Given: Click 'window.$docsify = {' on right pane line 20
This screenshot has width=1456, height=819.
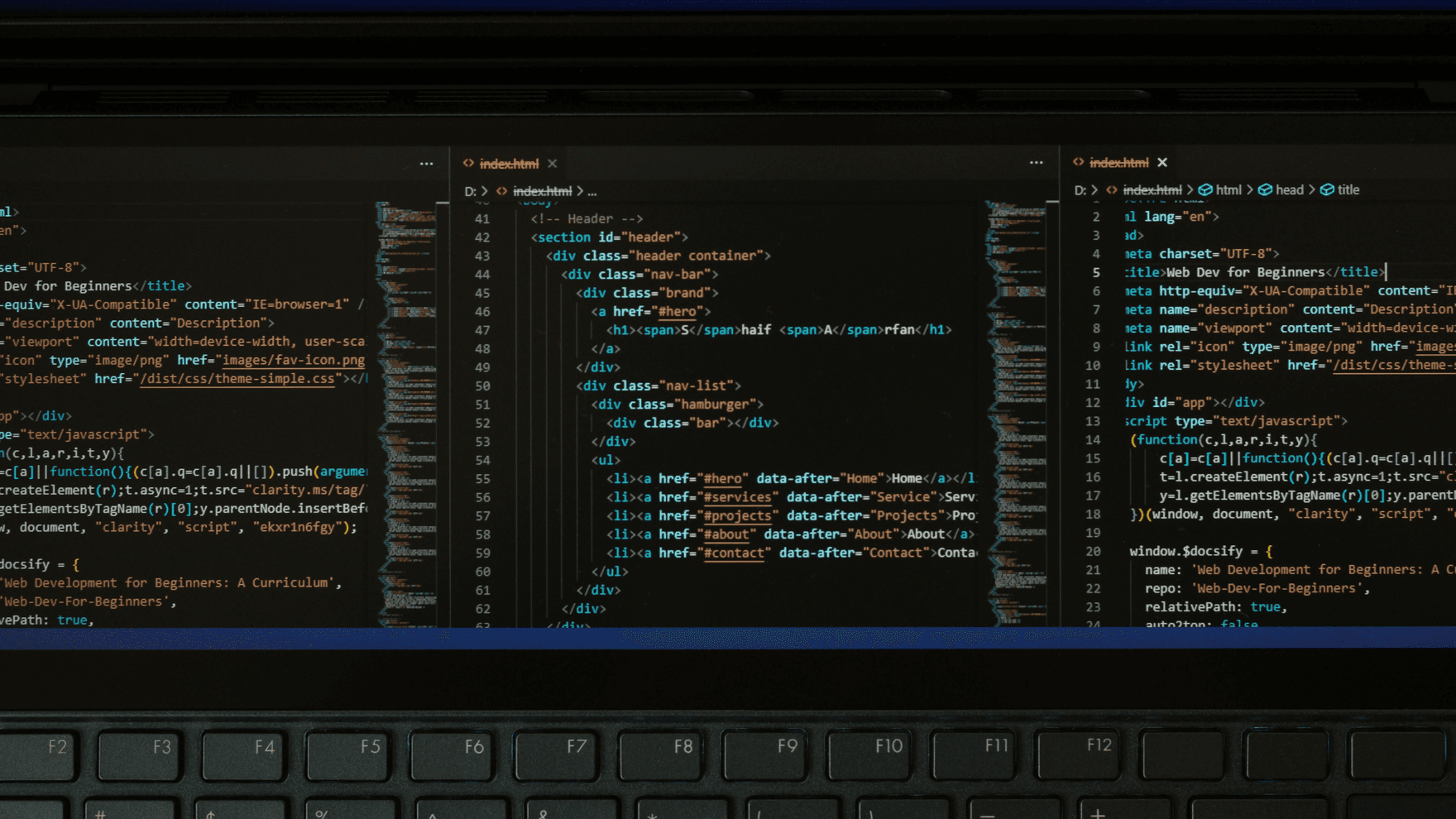Looking at the screenshot, I should coord(1201,551).
